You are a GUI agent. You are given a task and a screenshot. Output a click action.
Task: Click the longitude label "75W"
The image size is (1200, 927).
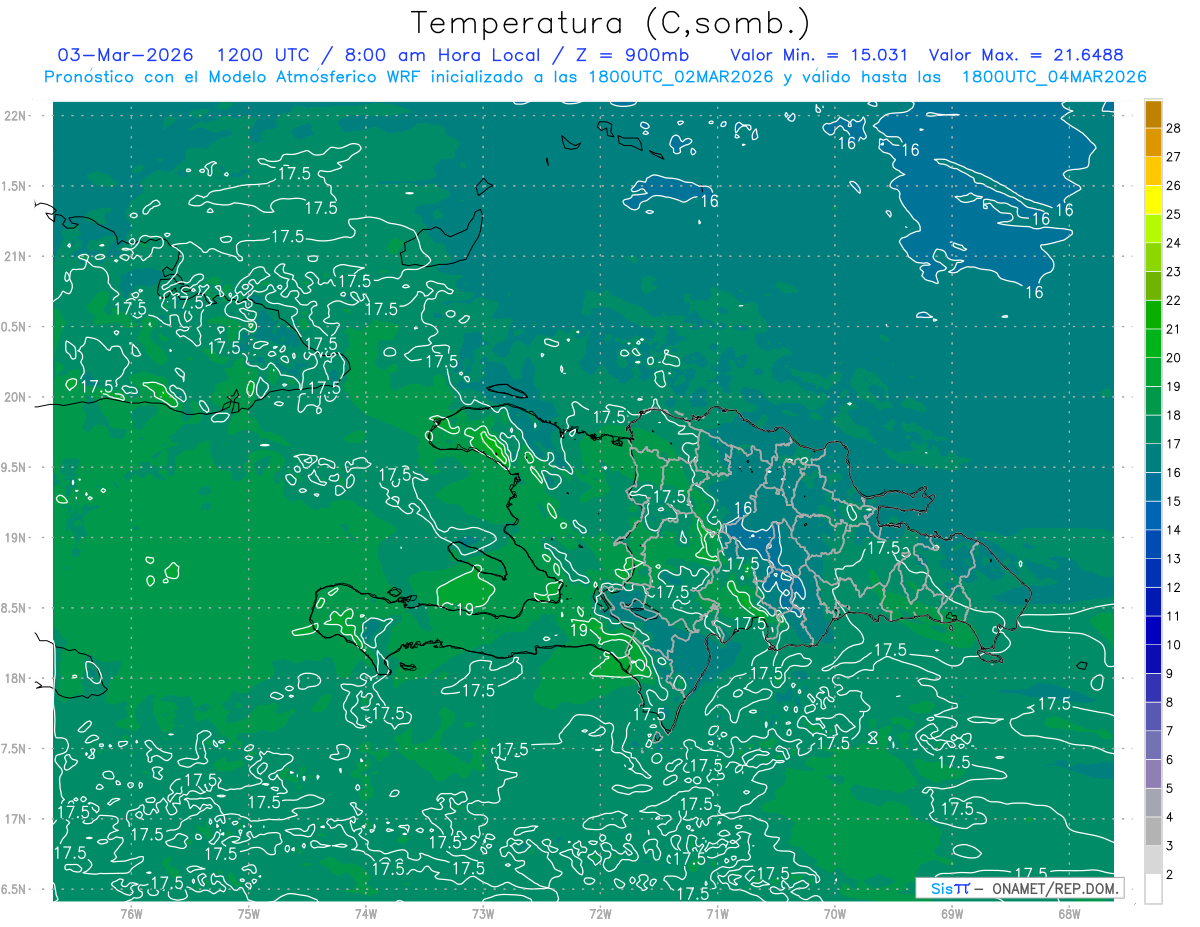[x=249, y=914]
